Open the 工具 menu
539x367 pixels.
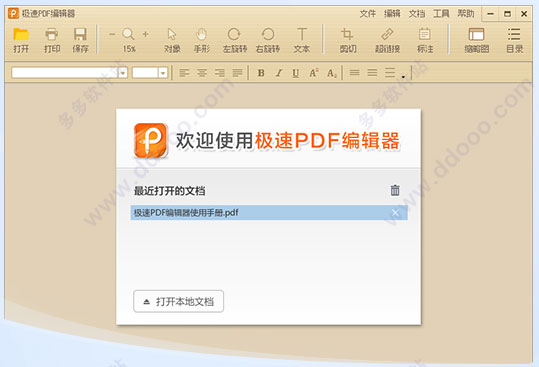coord(441,14)
